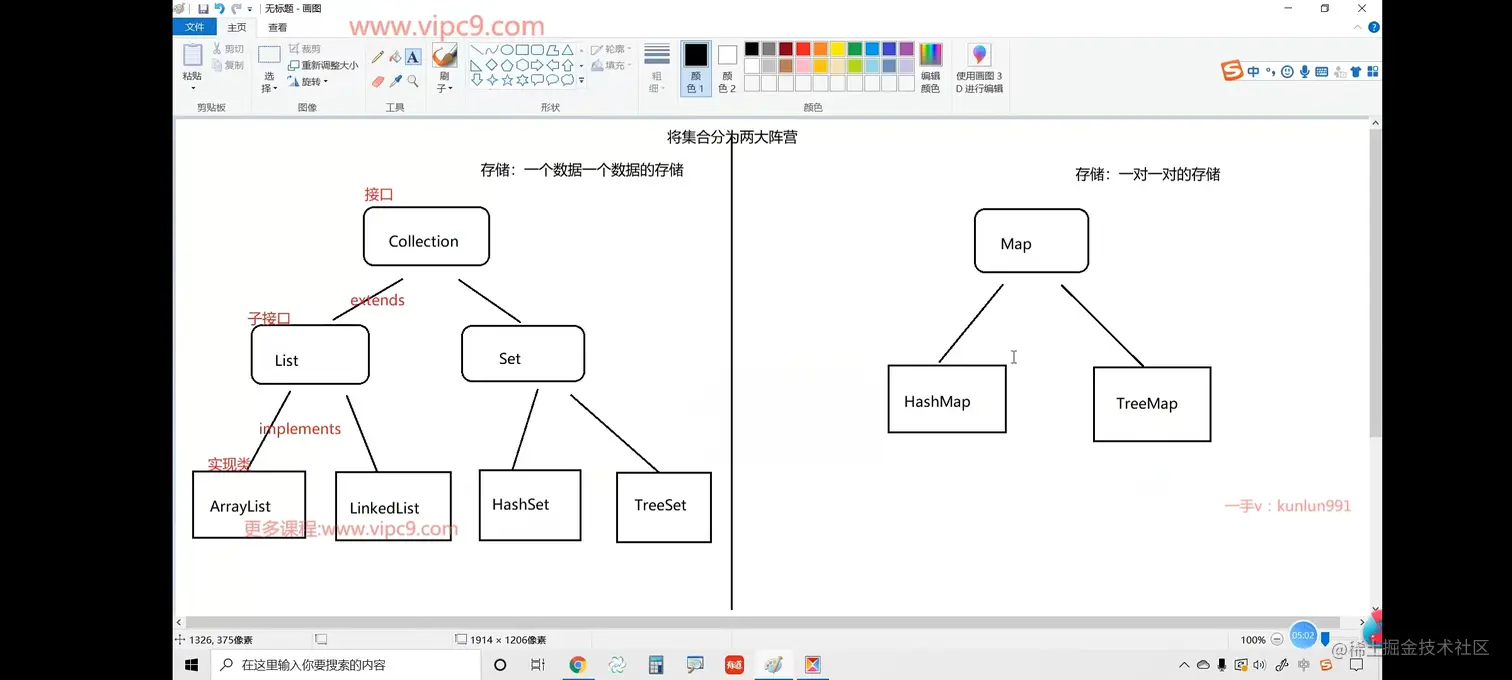Open the 文件 menu

click(194, 27)
